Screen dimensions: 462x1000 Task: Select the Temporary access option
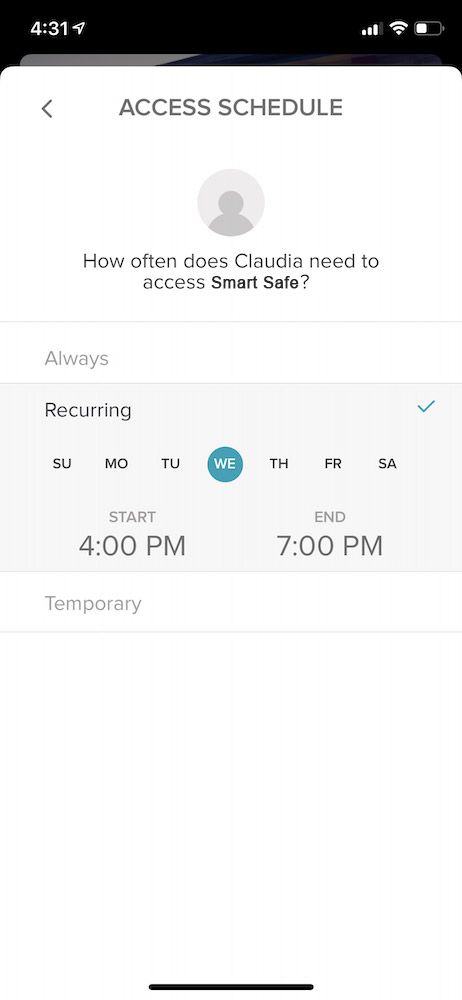click(x=231, y=602)
